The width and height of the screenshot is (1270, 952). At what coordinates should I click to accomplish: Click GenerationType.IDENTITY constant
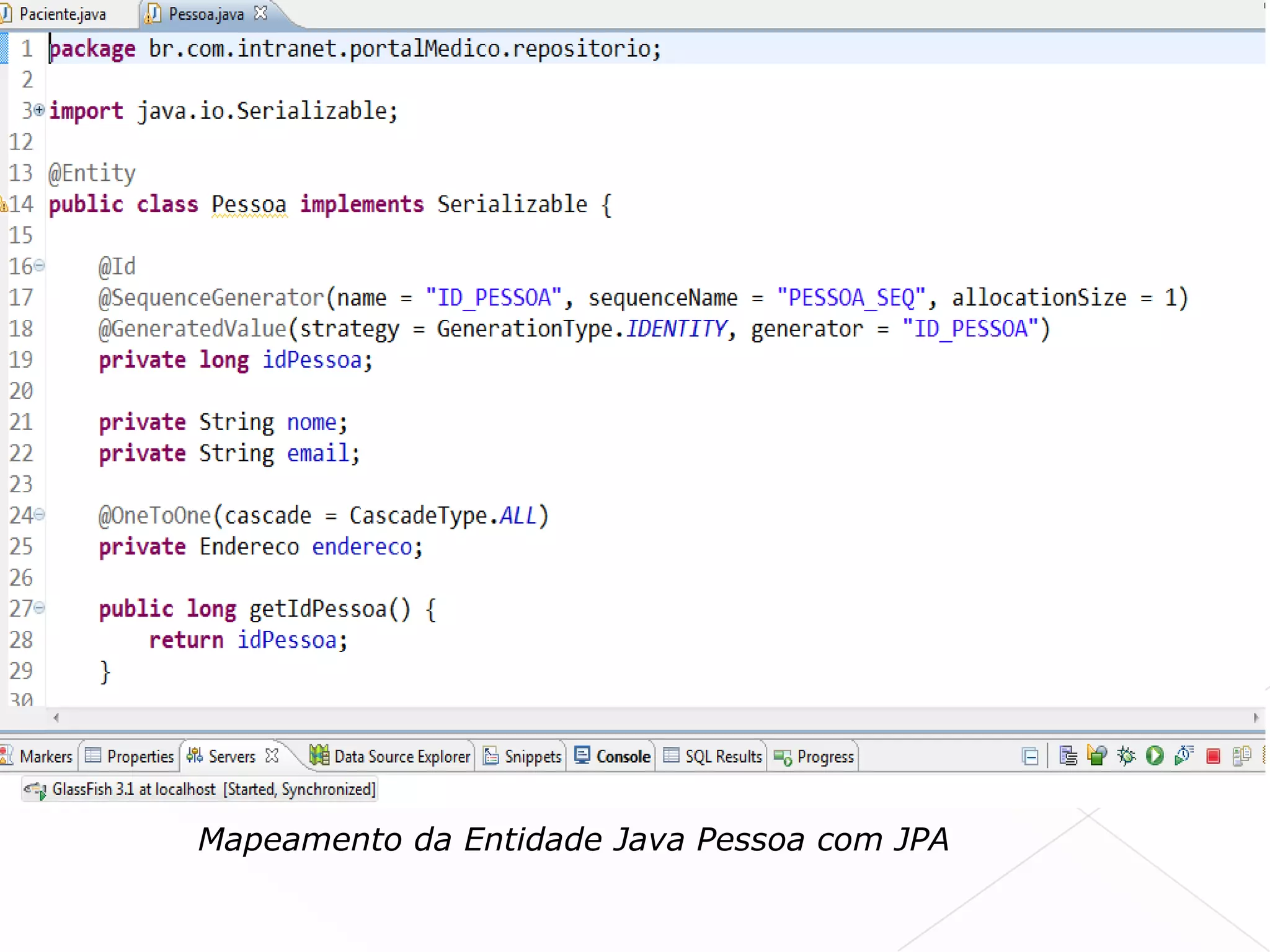[x=581, y=328]
